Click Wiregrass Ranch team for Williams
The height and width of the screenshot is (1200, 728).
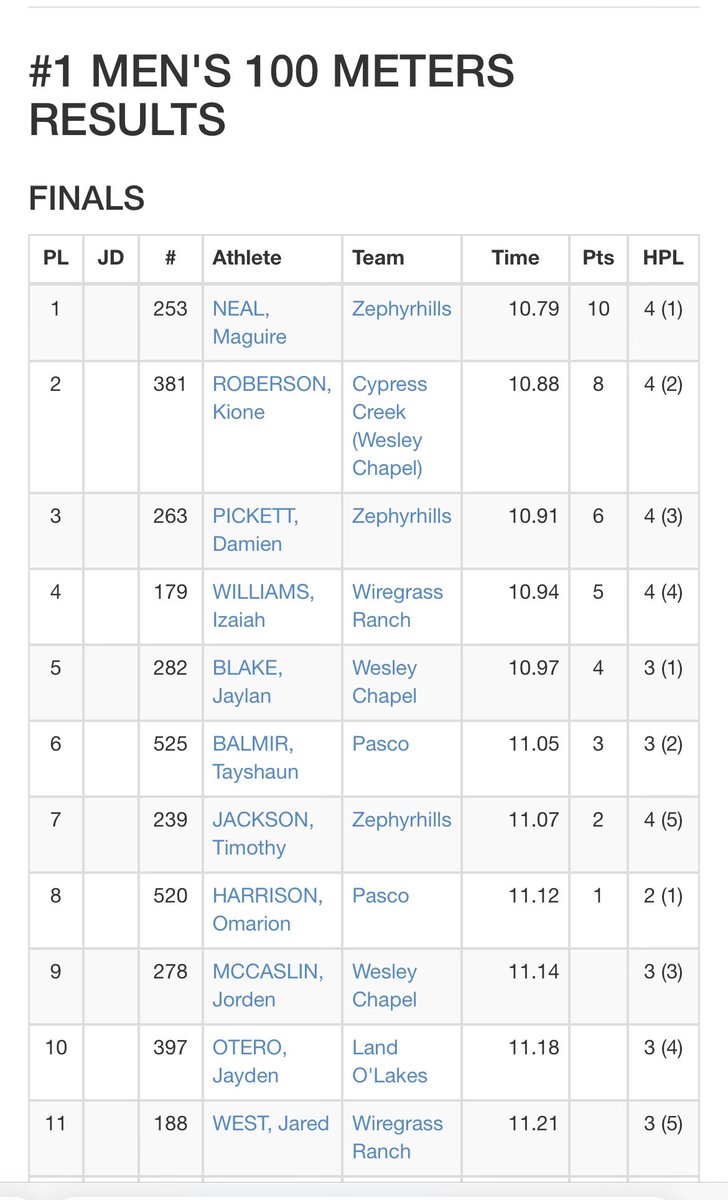[397, 606]
